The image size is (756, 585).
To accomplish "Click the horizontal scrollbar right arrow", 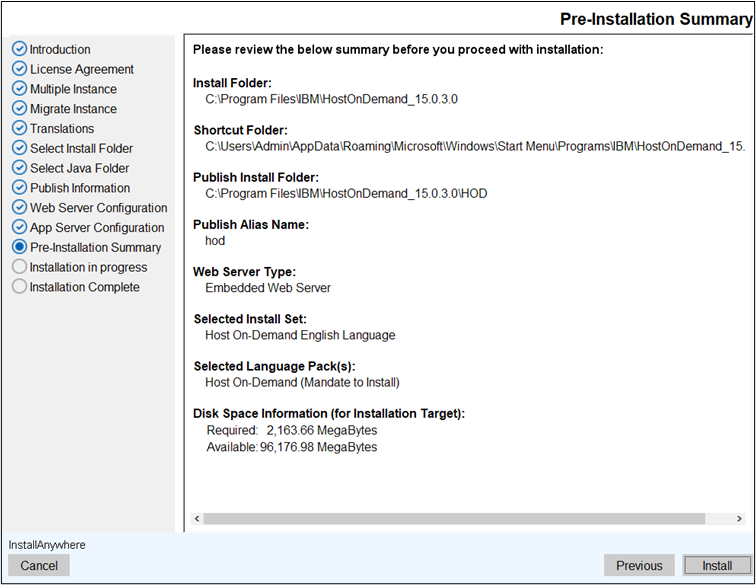I will [739, 519].
